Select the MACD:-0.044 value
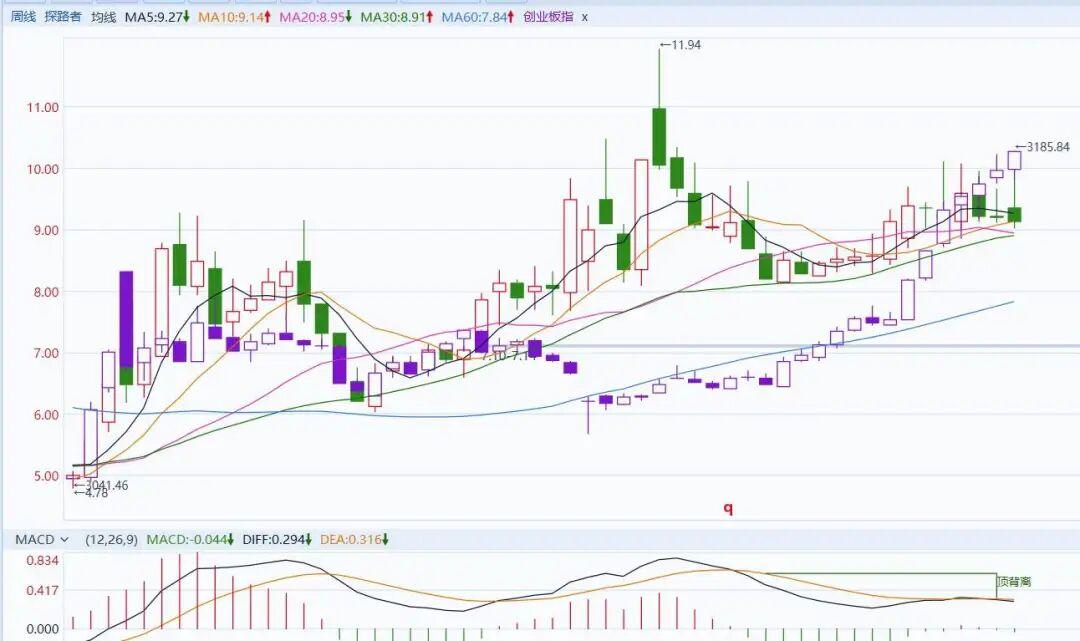This screenshot has height=641, width=1080. 190,540
